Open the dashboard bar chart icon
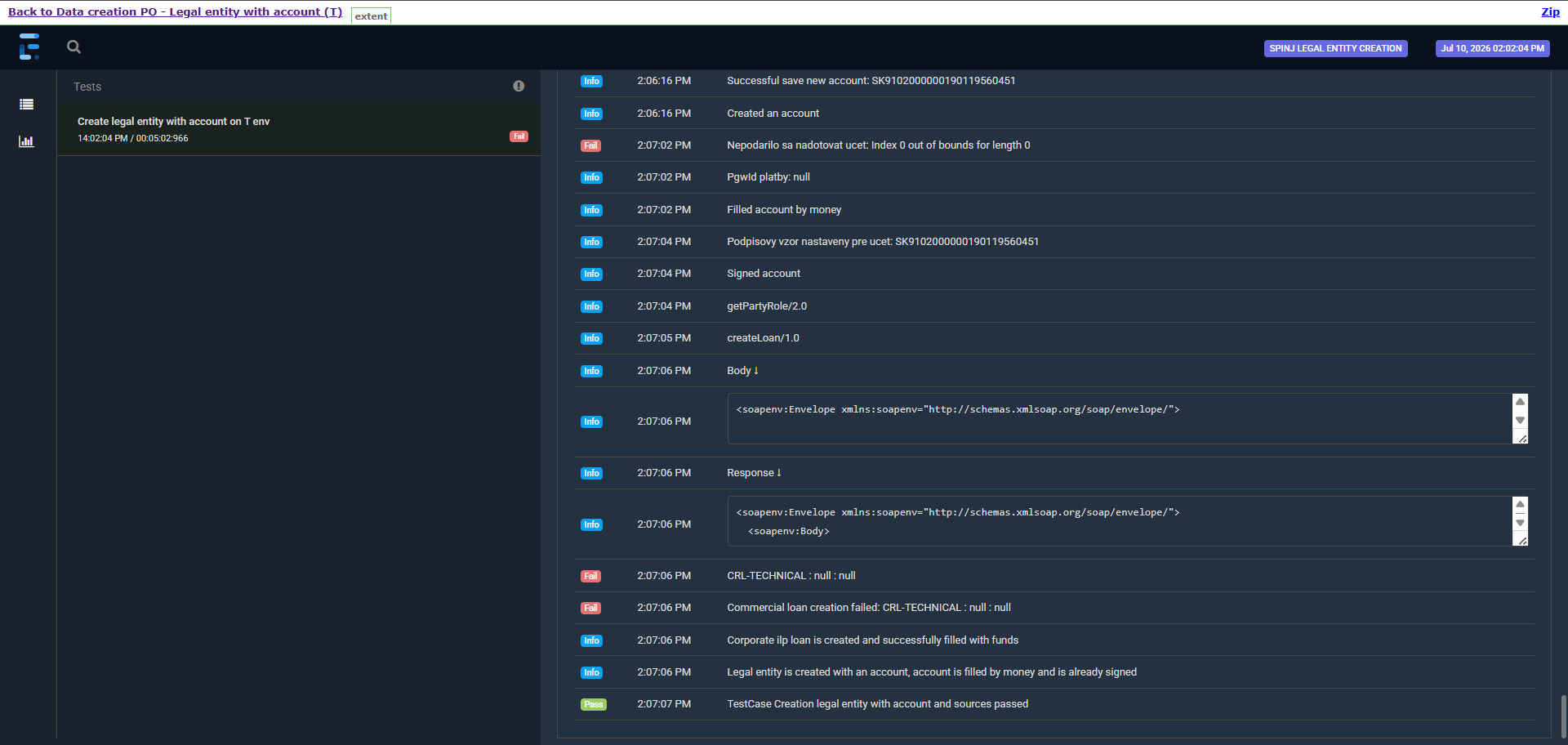Viewport: 1568px width, 745px height. point(27,141)
